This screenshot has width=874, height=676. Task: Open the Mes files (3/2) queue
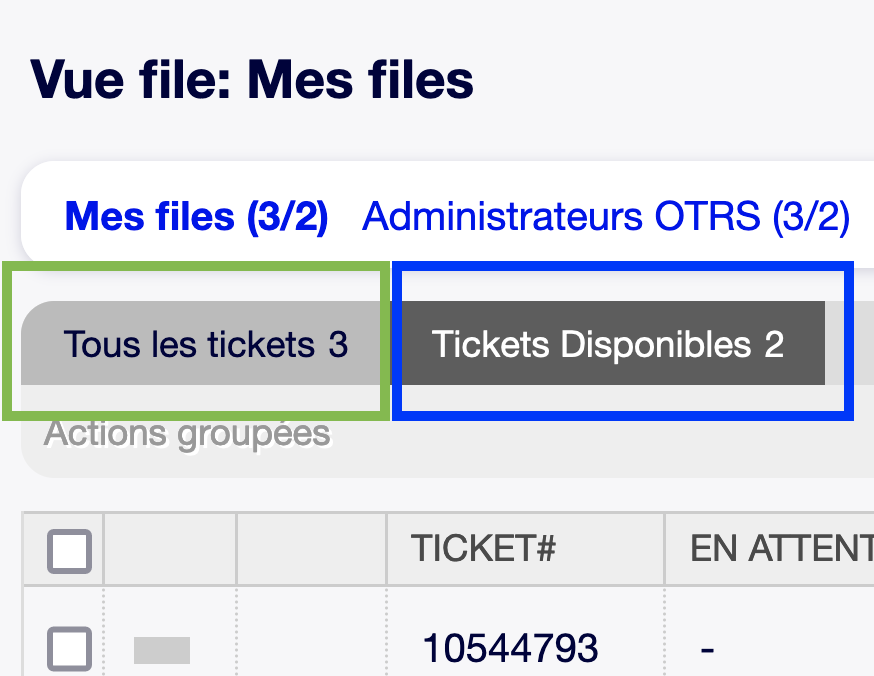click(196, 216)
